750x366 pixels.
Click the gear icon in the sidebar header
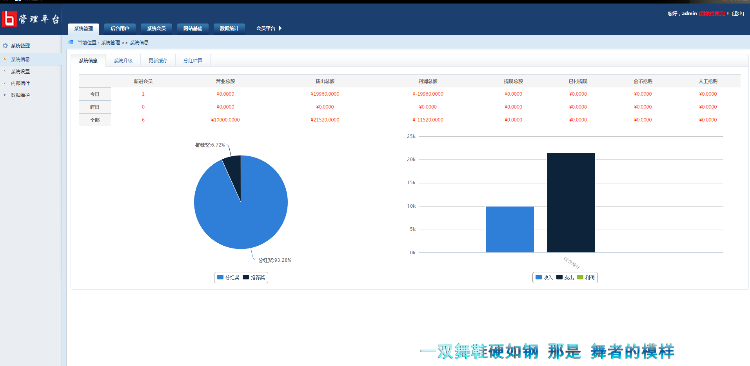tap(5, 46)
